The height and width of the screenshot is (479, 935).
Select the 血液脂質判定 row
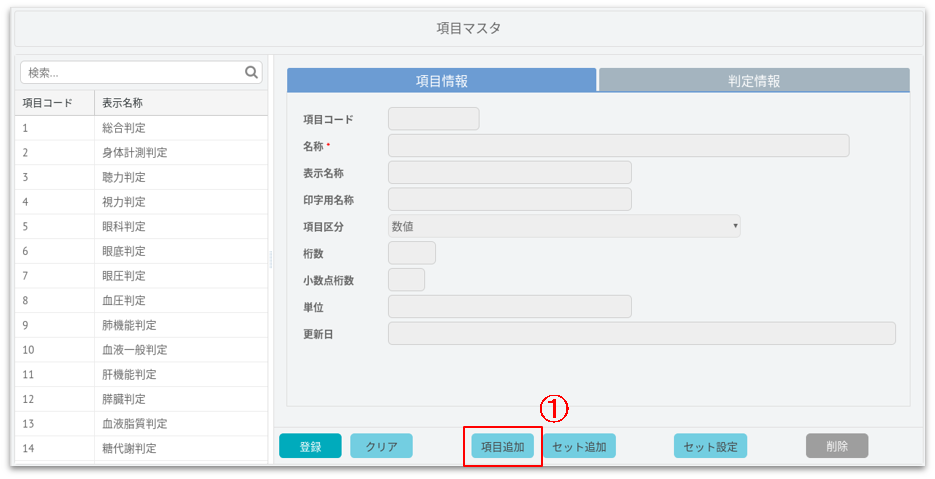(x=141, y=424)
